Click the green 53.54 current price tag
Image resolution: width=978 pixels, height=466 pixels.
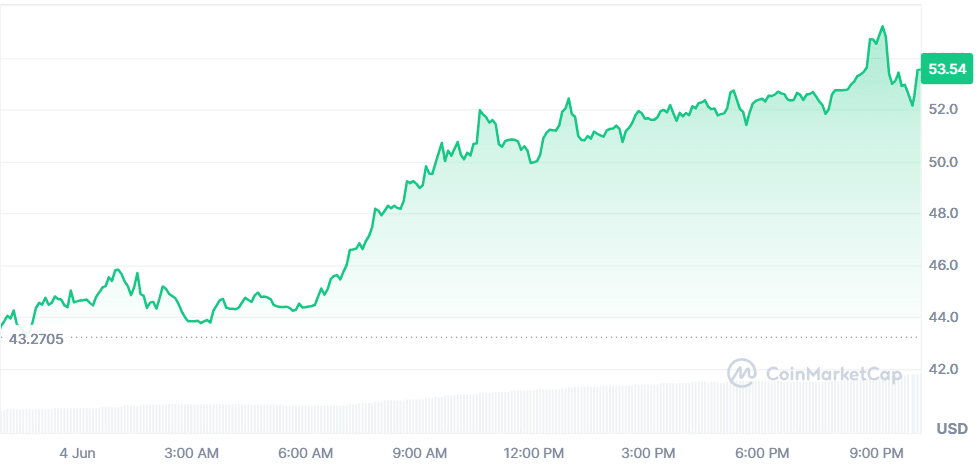tap(946, 69)
